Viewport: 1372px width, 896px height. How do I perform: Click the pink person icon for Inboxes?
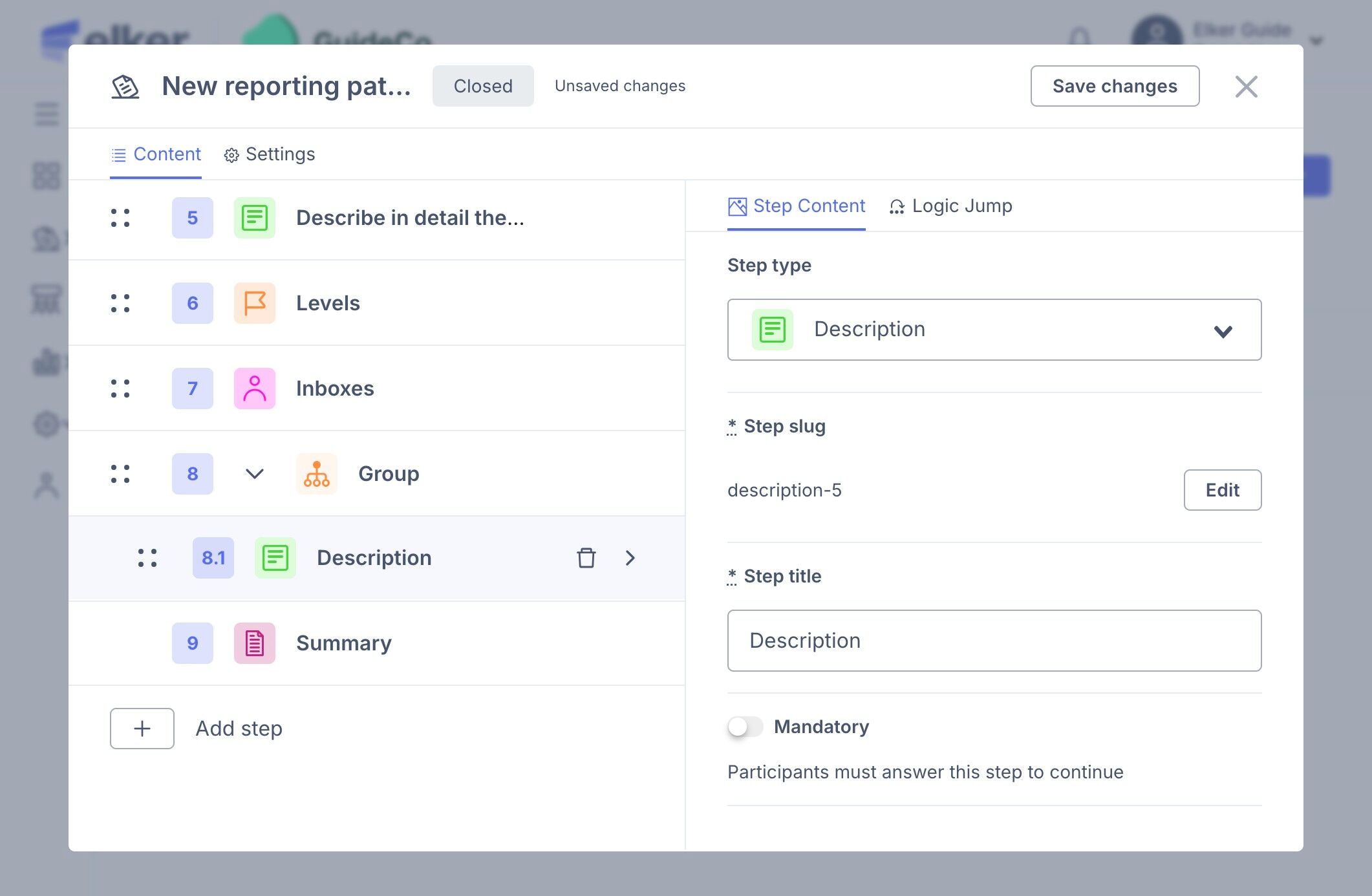tap(254, 389)
